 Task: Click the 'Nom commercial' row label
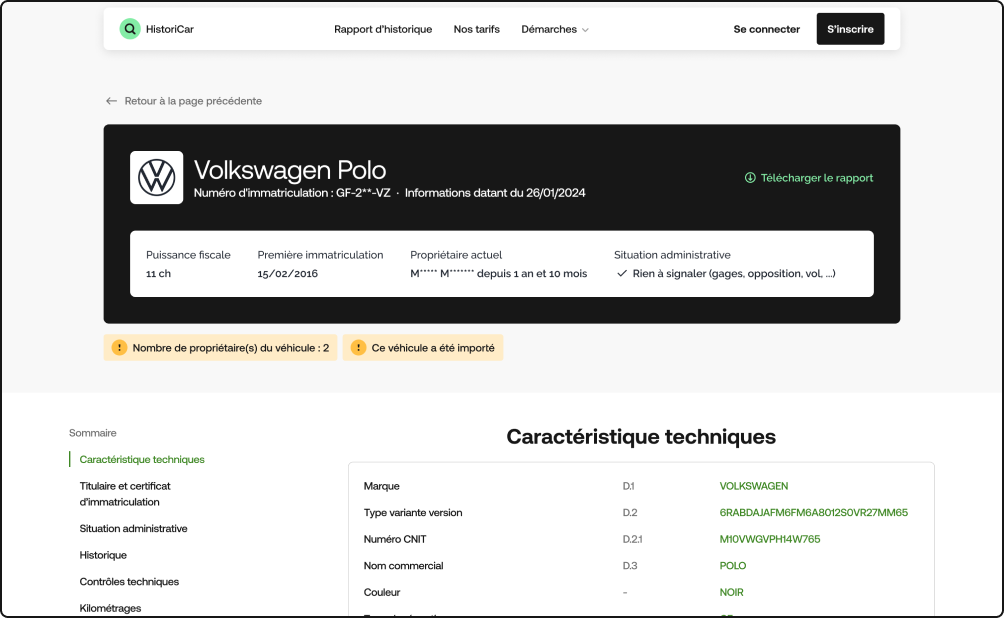point(403,565)
